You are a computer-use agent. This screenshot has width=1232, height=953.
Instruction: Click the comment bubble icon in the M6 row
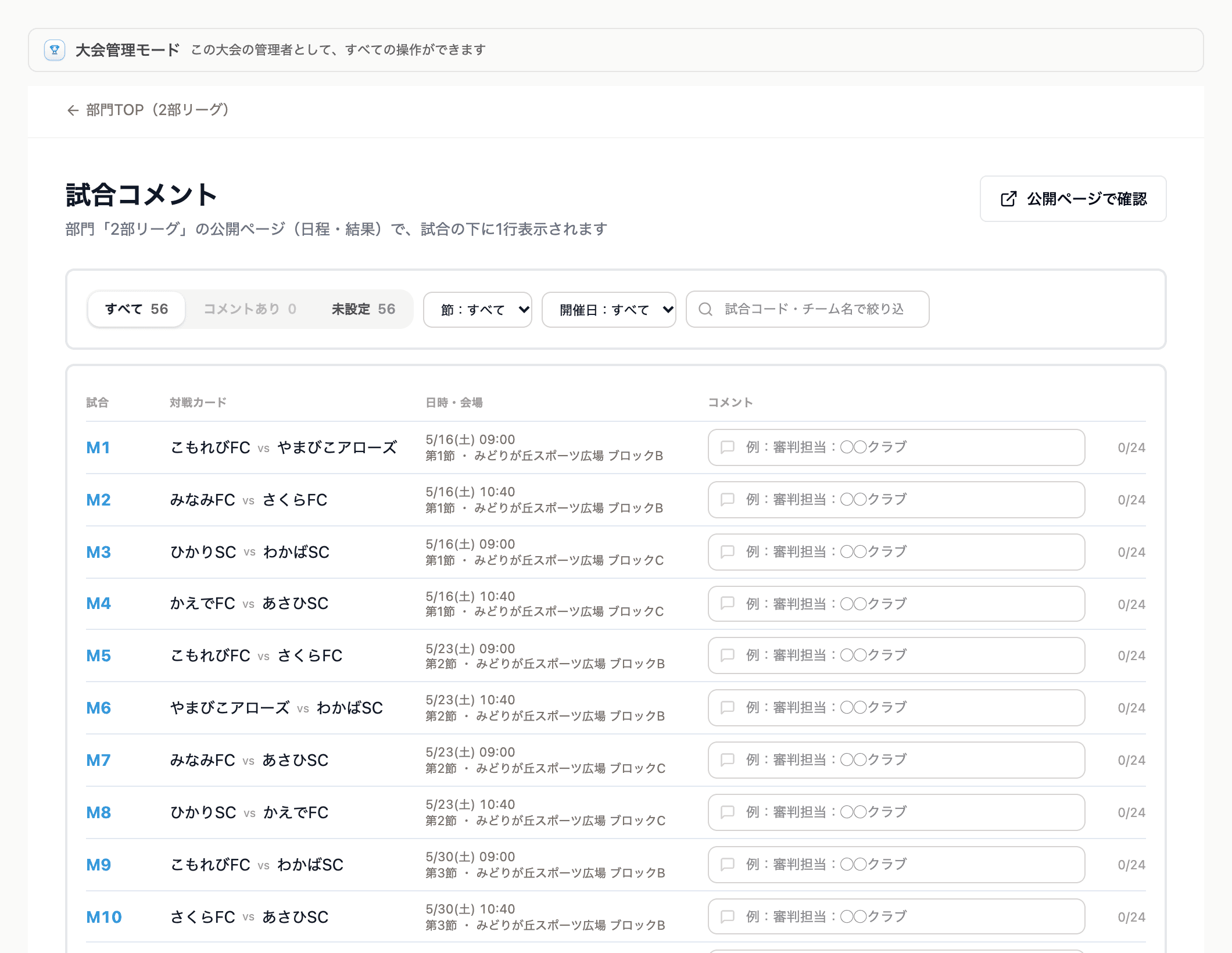[x=727, y=707]
